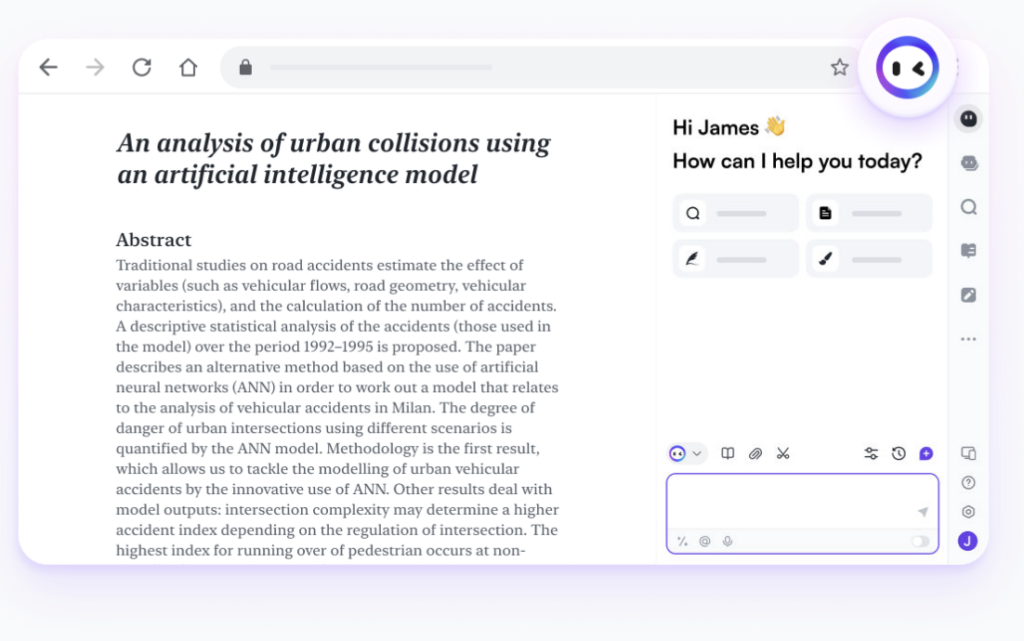Select the quill writing suggestion card
This screenshot has height=641, width=1024.
735,258
